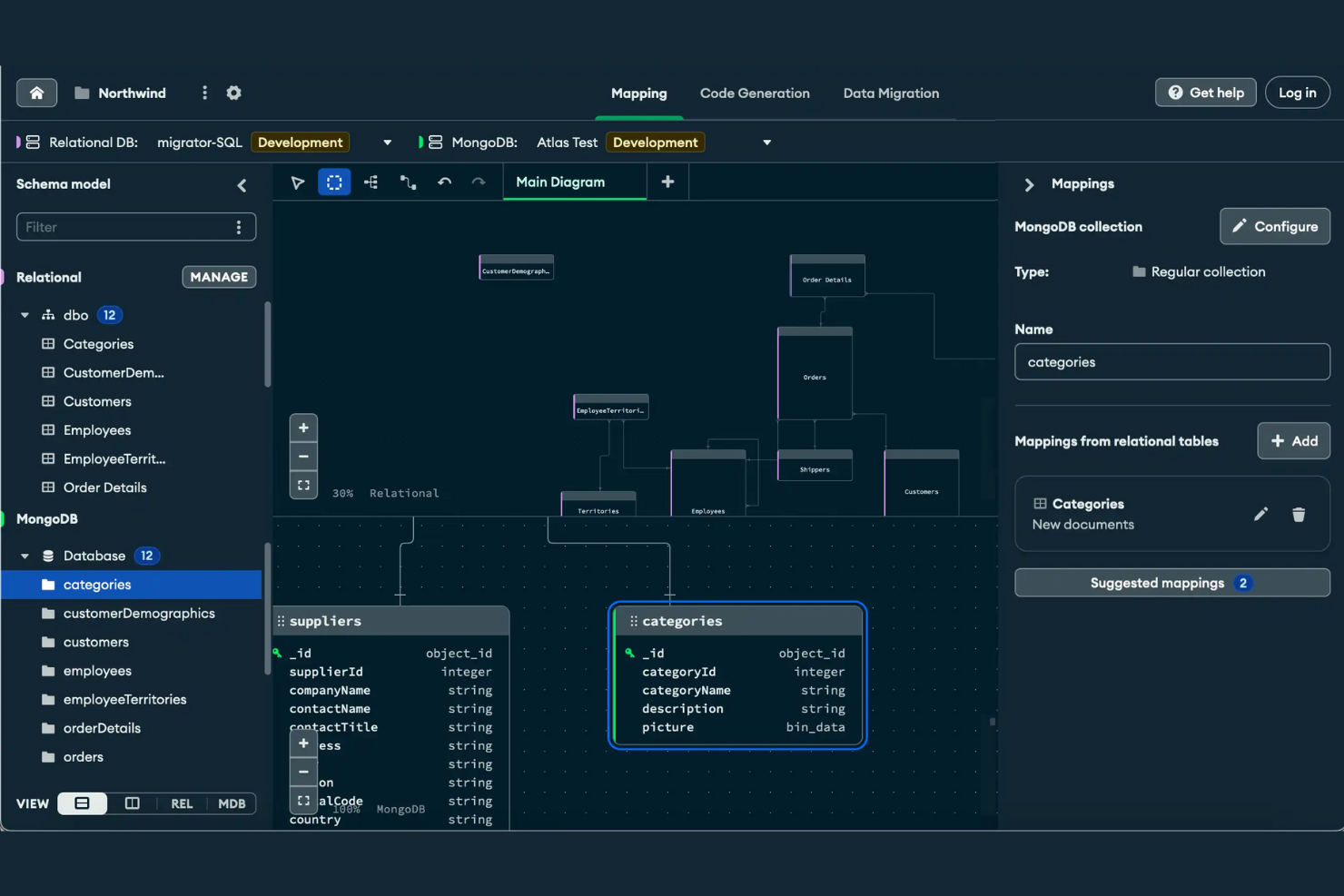The image size is (1344, 896).
Task: Open the Relational DB environment dropdown
Action: click(x=387, y=142)
